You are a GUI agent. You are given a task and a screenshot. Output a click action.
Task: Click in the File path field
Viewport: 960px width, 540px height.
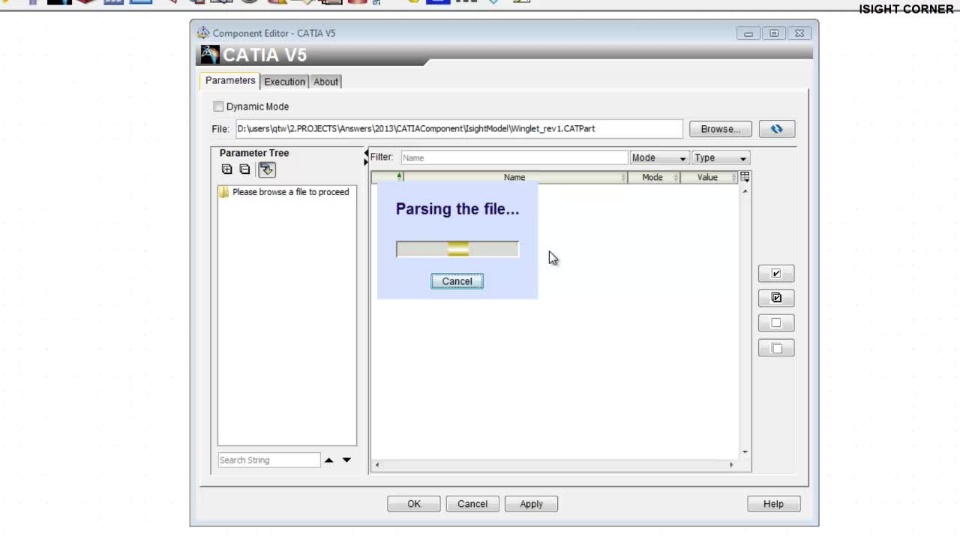pos(459,129)
